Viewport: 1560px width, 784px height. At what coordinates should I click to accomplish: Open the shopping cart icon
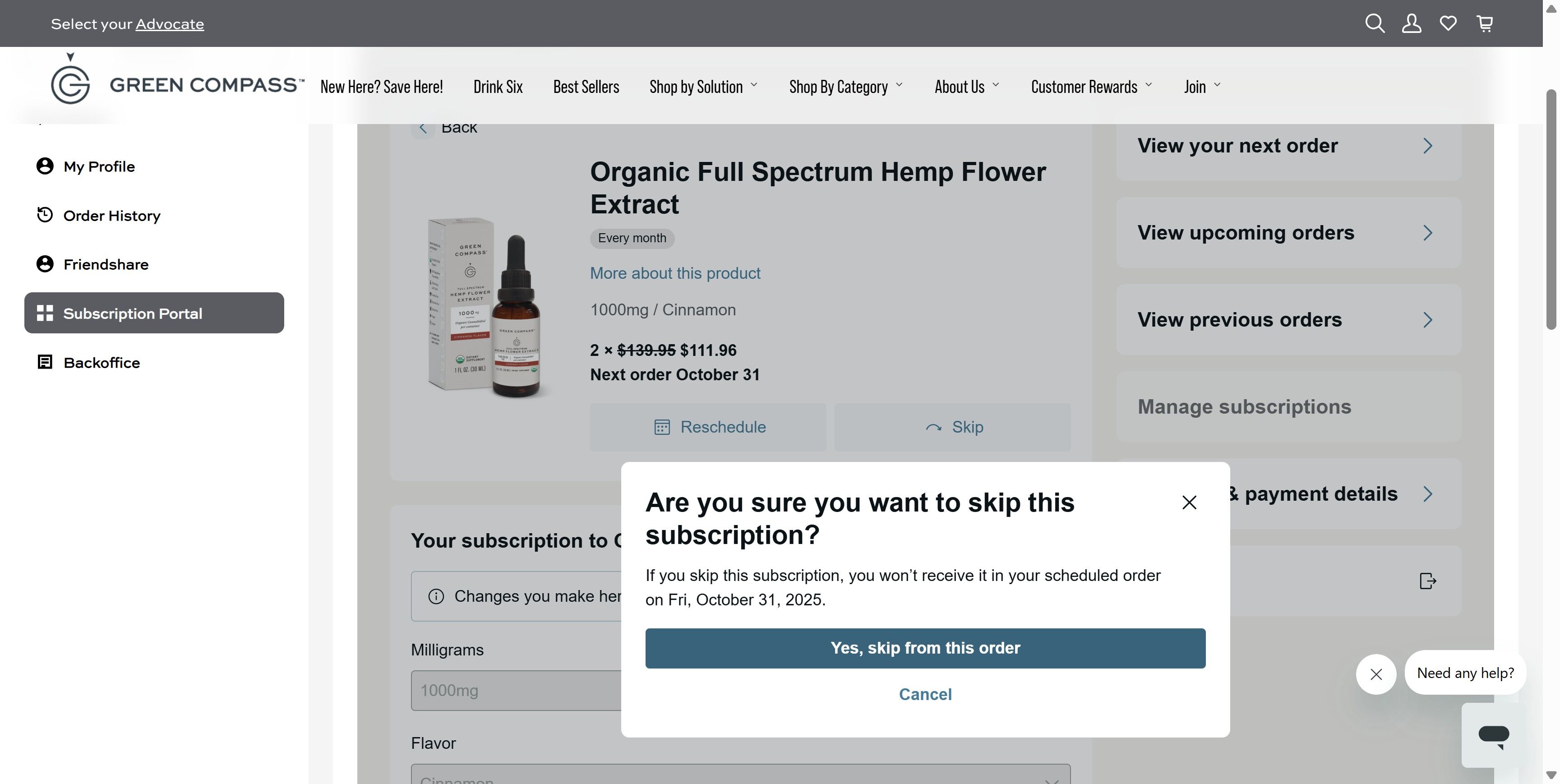[1485, 23]
